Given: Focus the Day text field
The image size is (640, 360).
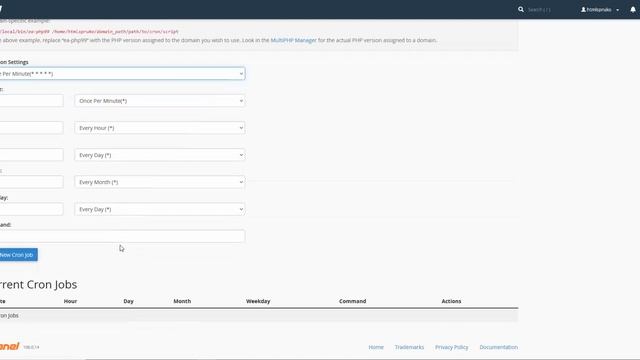Looking at the screenshot, I should point(31,155).
